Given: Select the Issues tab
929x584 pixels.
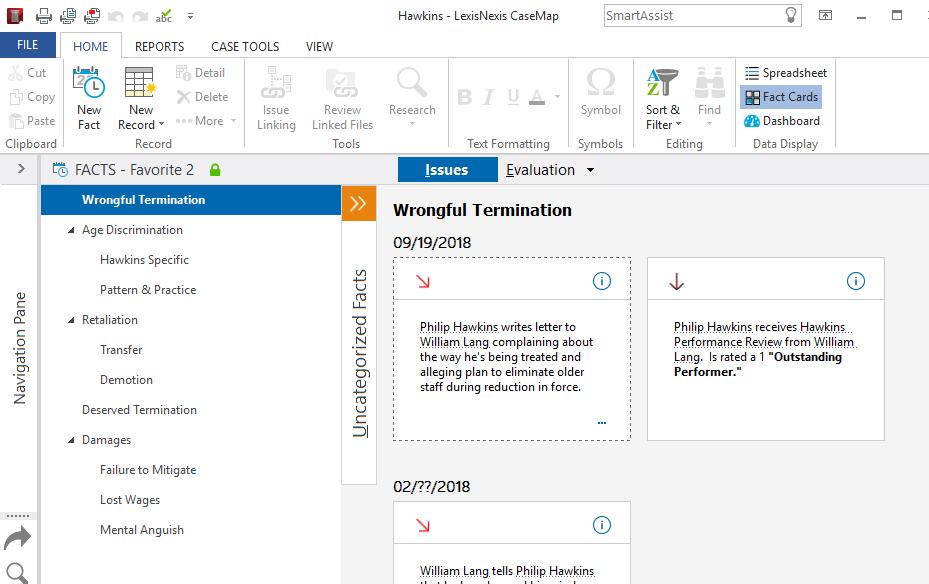Looking at the screenshot, I should click(447, 170).
